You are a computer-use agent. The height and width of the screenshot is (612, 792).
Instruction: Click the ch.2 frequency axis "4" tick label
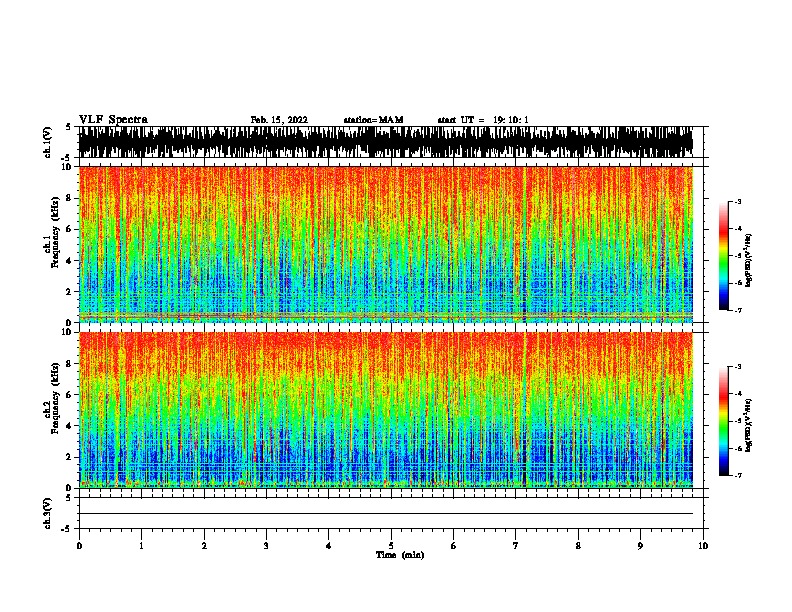69,426
